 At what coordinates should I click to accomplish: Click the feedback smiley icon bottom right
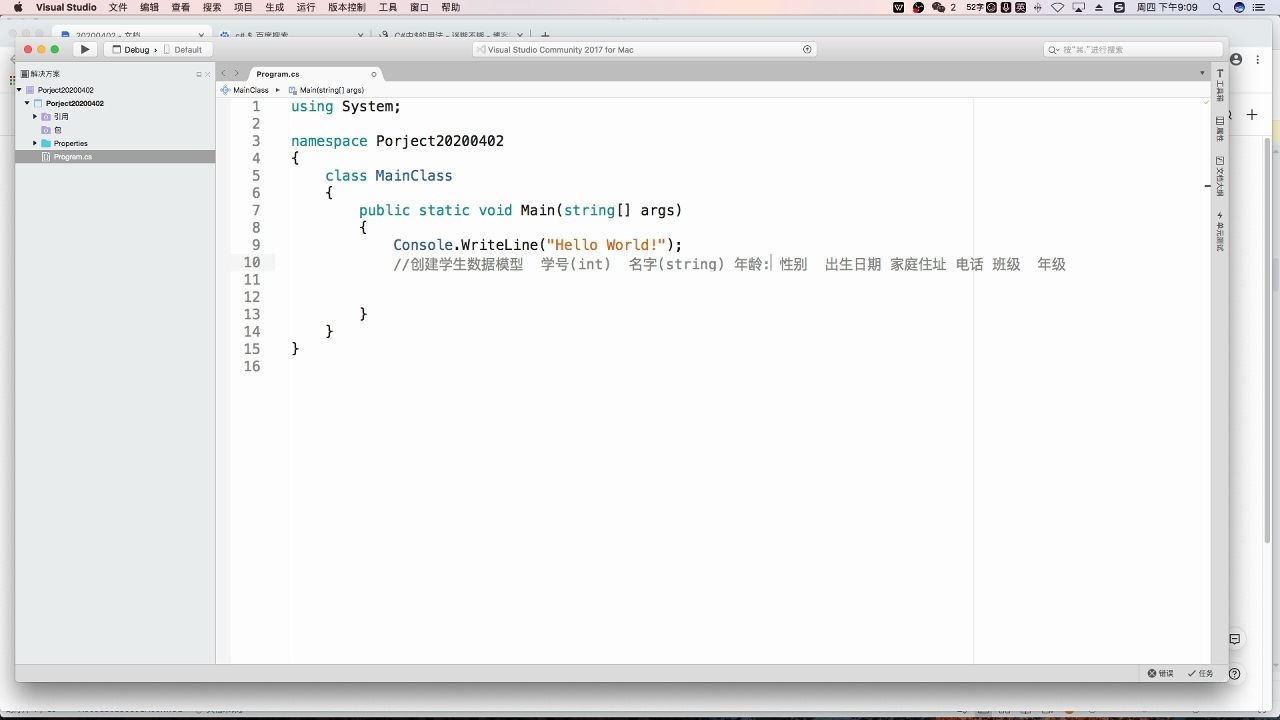tap(1234, 638)
